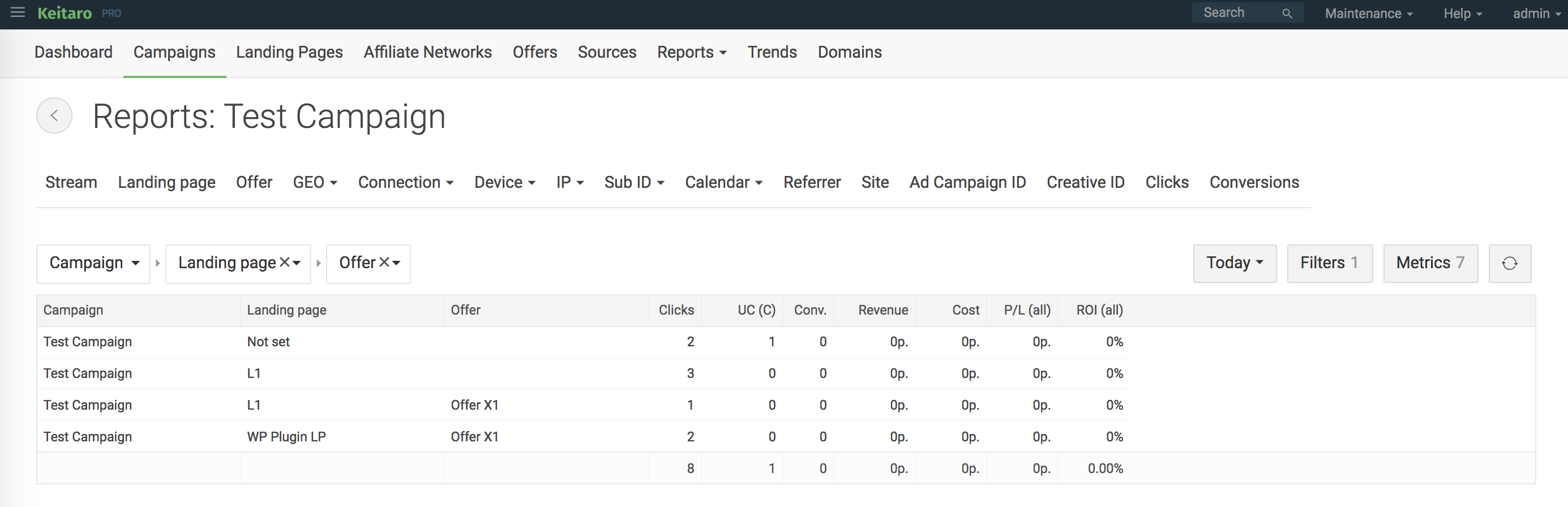Open the Filters panel button

point(1329,263)
